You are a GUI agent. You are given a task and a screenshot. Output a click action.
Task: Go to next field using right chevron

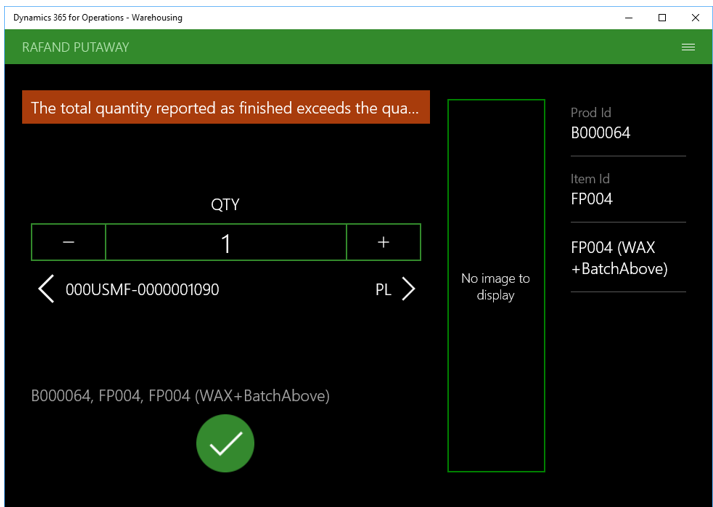[408, 289]
